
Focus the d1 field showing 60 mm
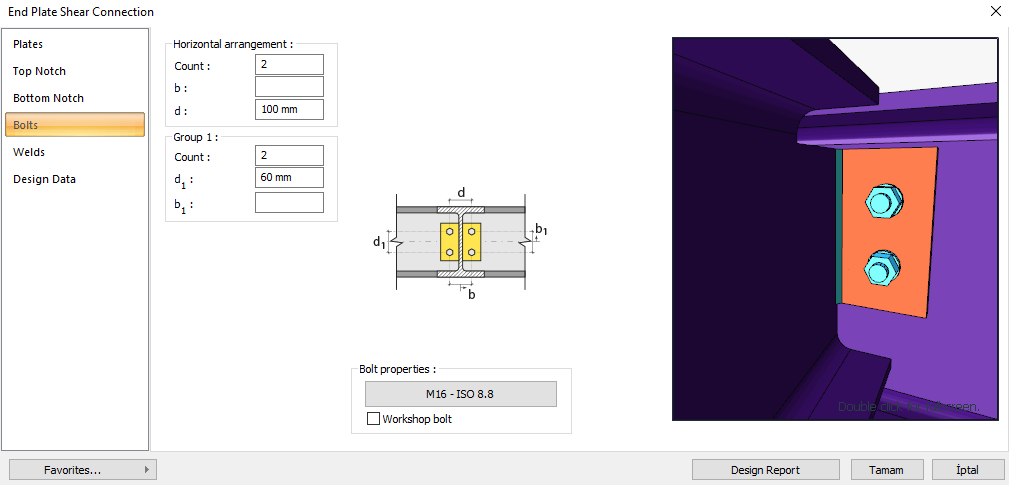pyautogui.click(x=289, y=178)
